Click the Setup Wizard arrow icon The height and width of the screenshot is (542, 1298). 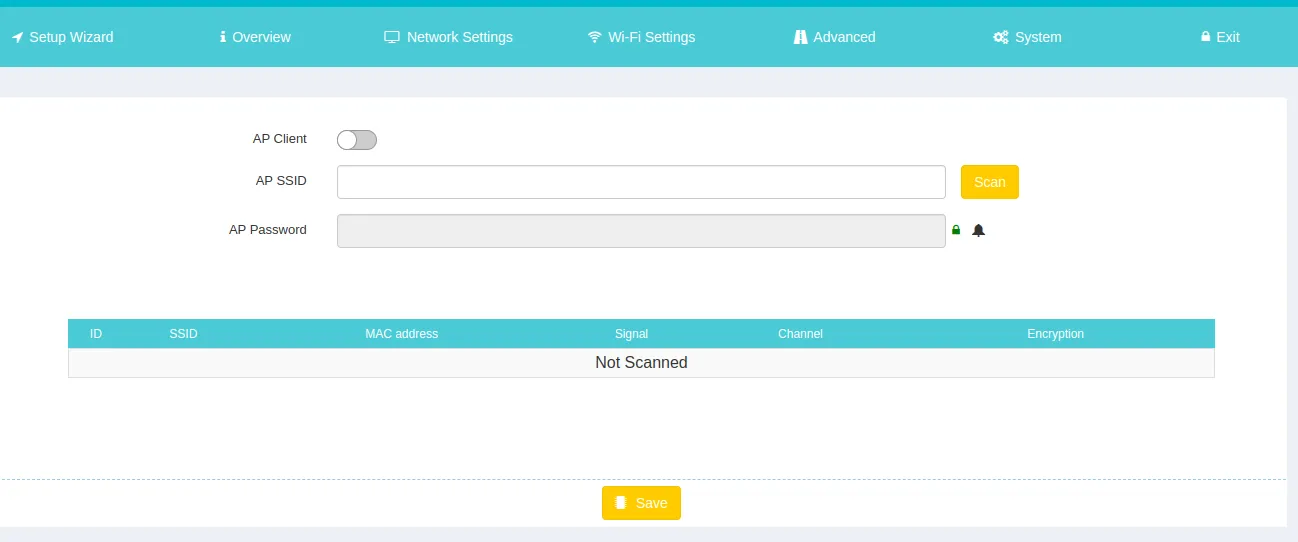click(17, 37)
